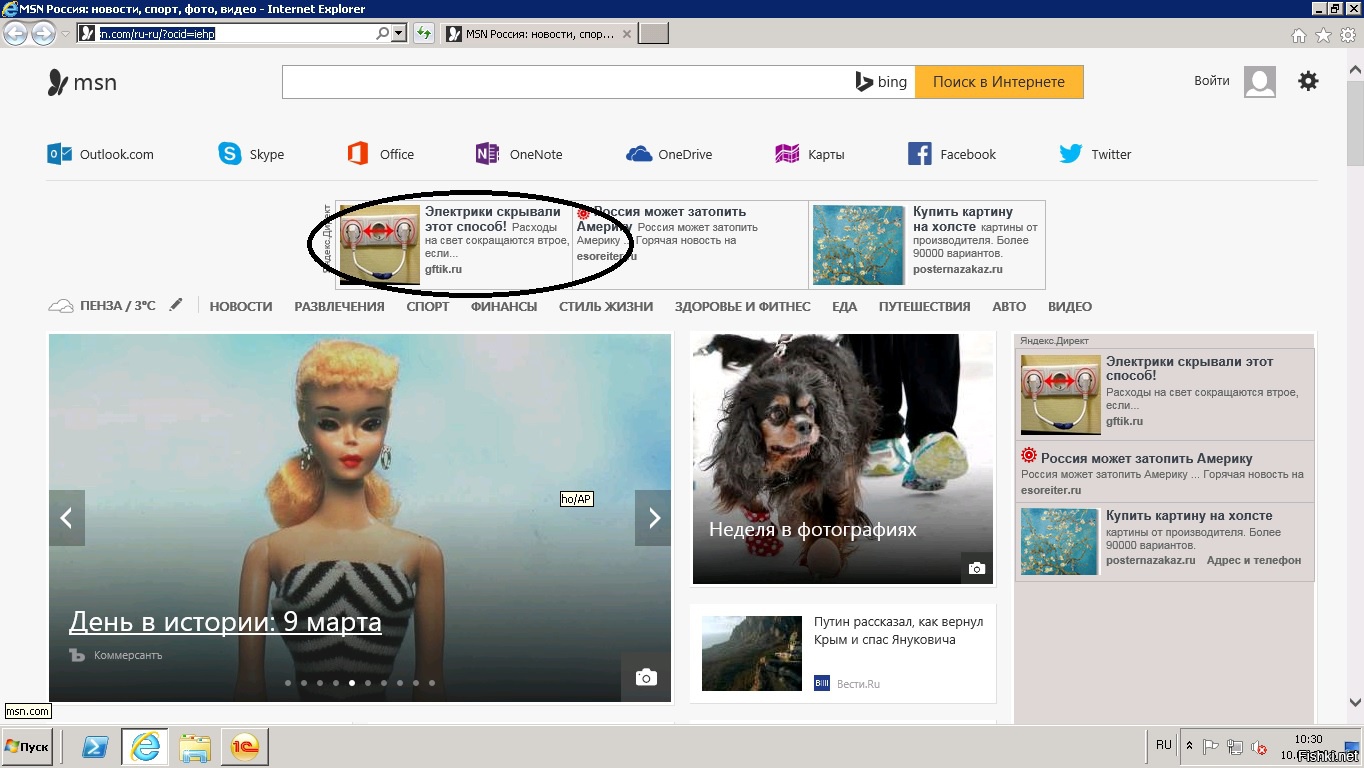Open sidebar ad Электрики скрывали этот способ
The height and width of the screenshot is (768, 1364).
point(1189,368)
